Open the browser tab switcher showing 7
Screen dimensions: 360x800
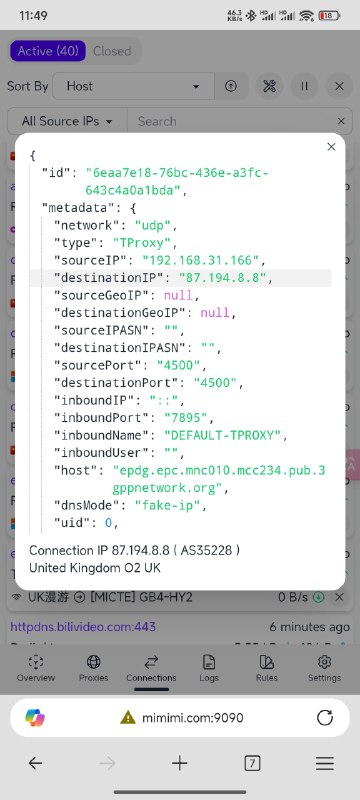tap(252, 763)
